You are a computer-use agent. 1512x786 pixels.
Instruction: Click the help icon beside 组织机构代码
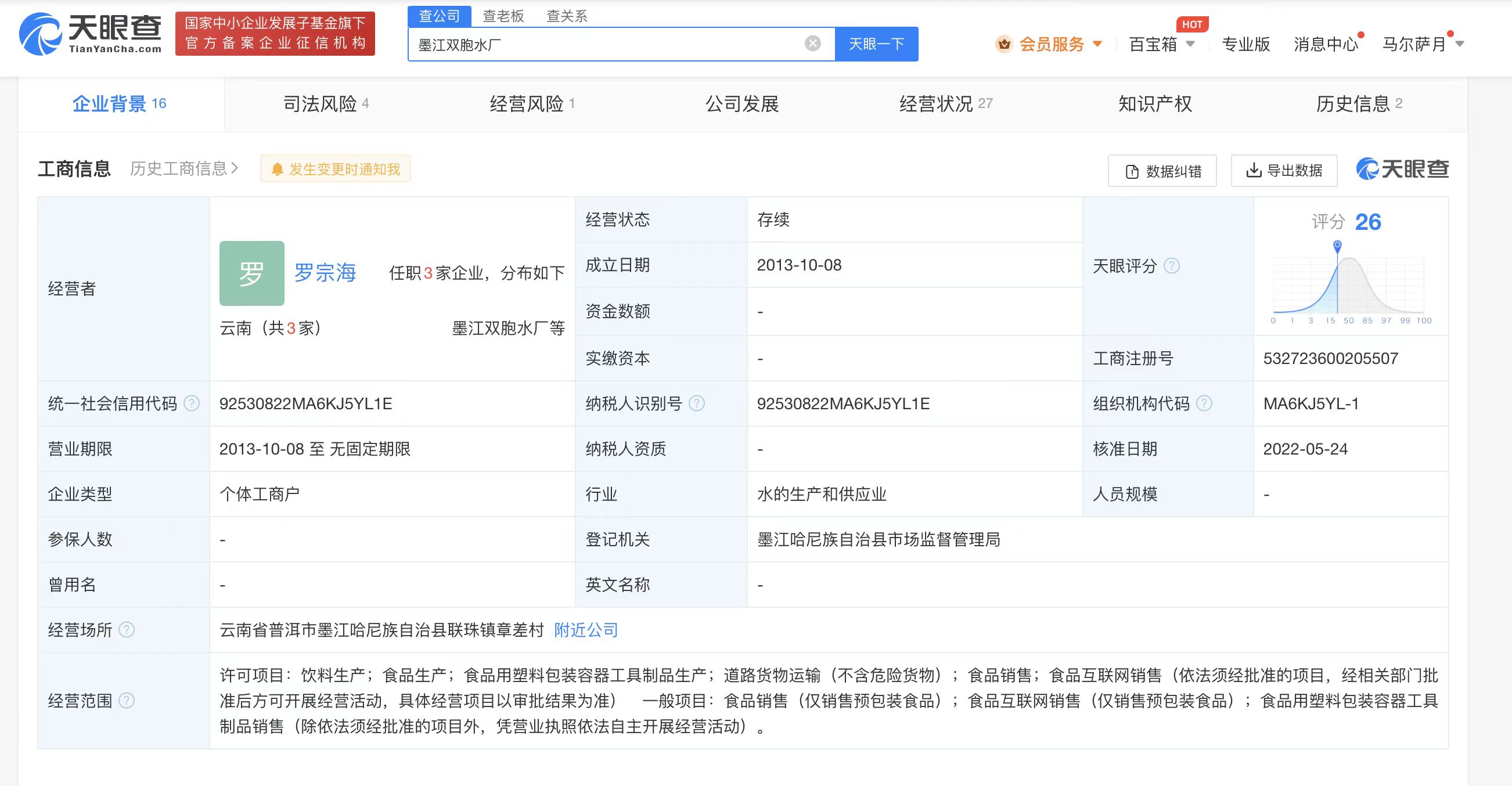tap(1204, 403)
